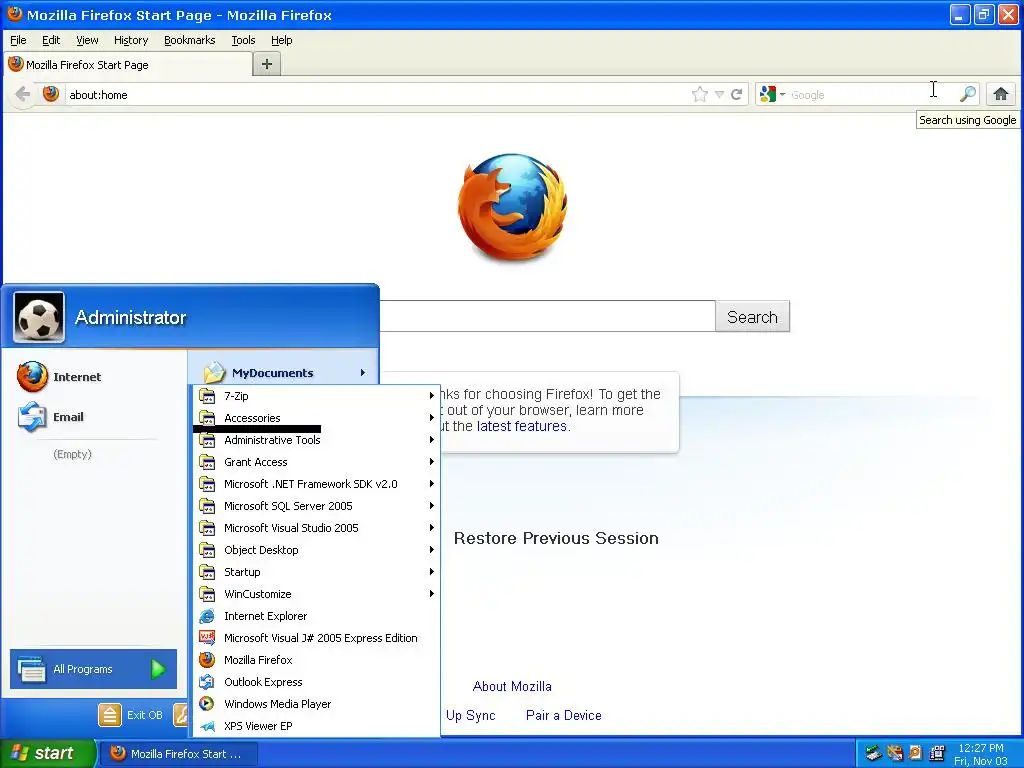The height and width of the screenshot is (768, 1024).
Task: Expand Microsoft Visual Studio 2005 folder
Action: tap(317, 528)
